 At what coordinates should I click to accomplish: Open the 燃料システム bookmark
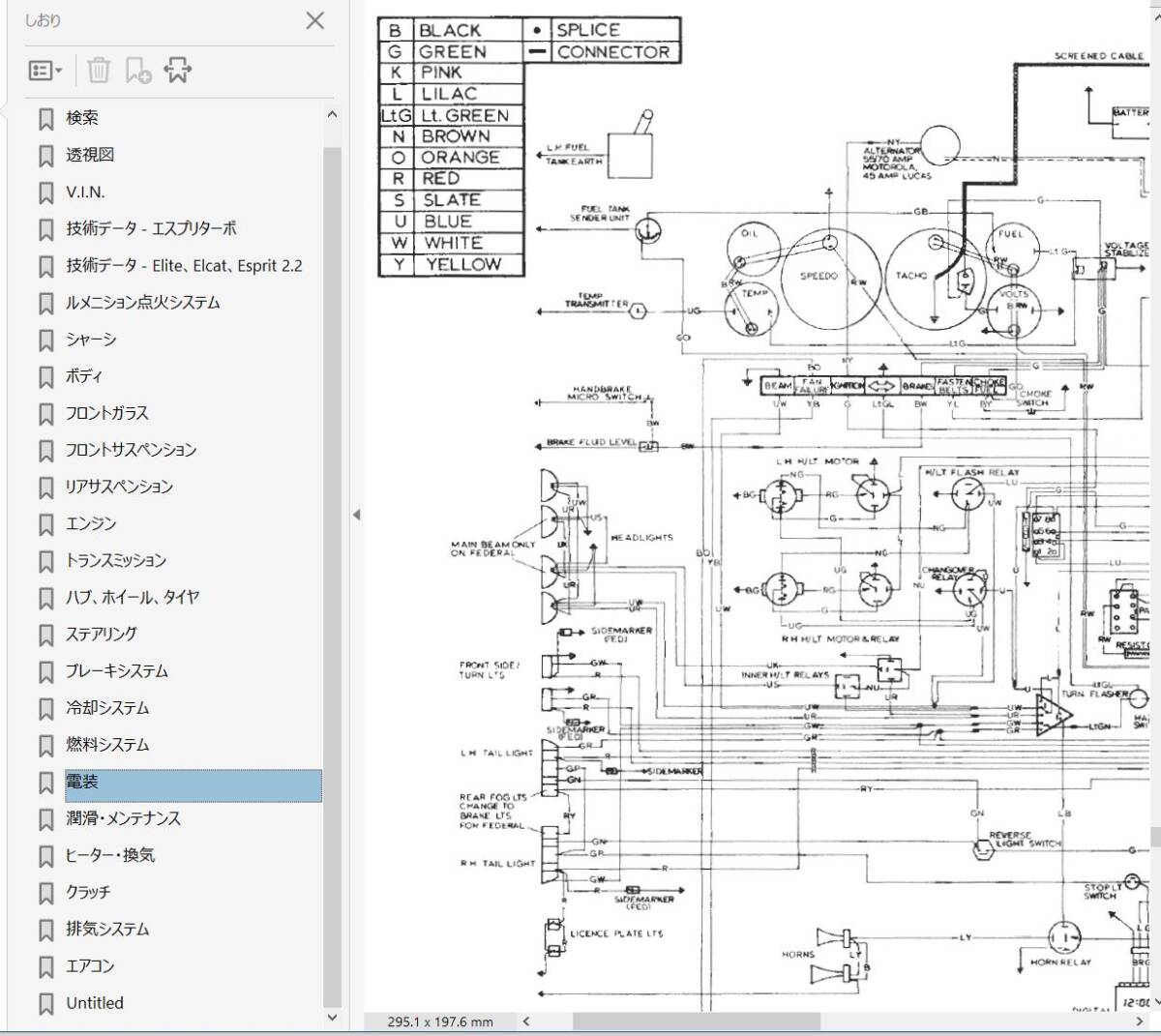107,745
